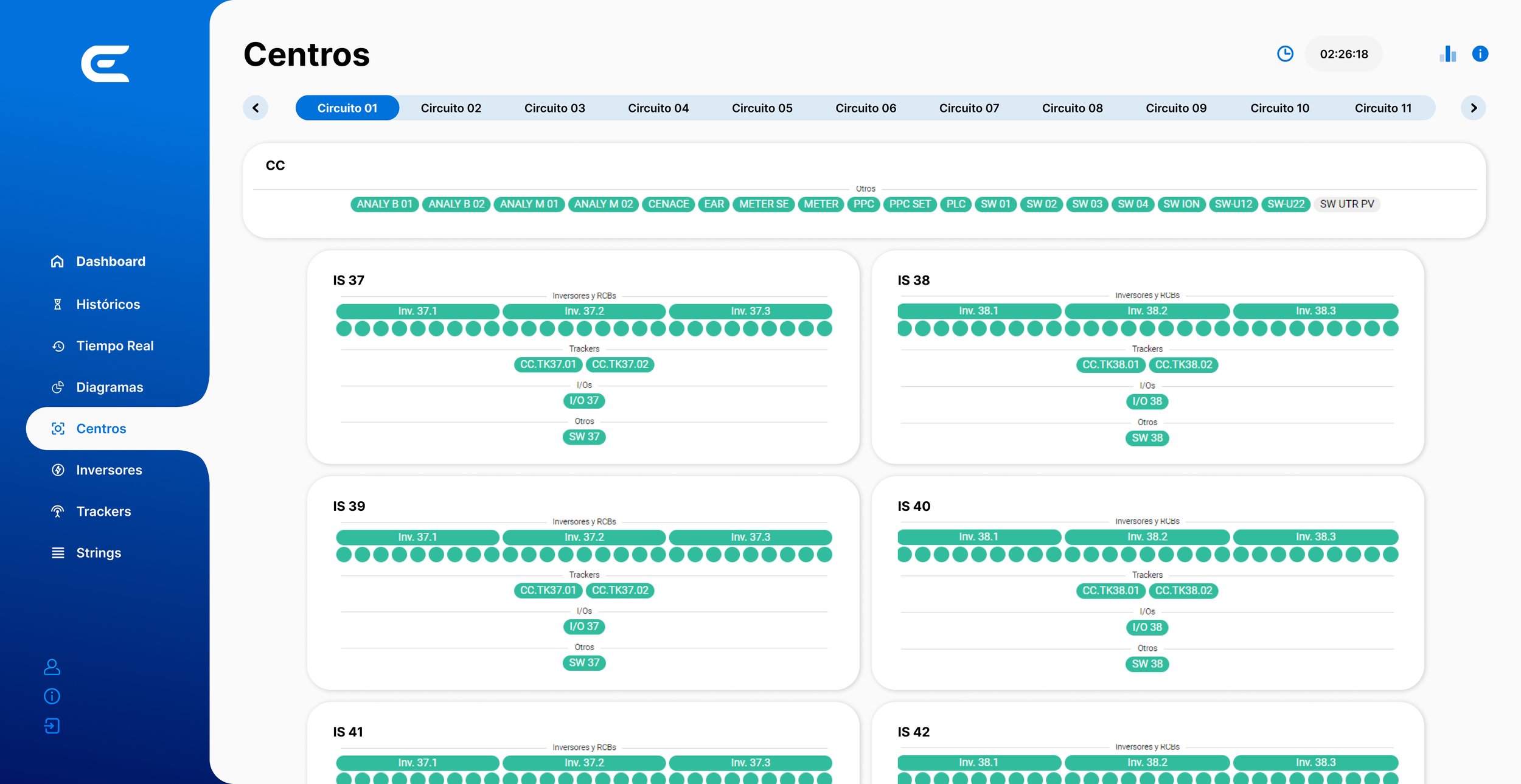
Task: Click CC.TK38.02 tracker in IS 38 card
Action: 1183,365
